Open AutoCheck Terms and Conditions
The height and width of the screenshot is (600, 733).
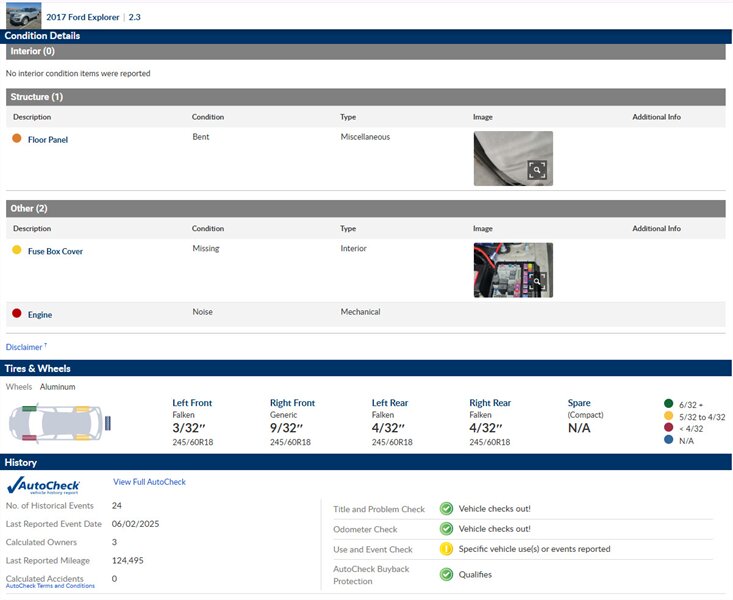pos(50,586)
